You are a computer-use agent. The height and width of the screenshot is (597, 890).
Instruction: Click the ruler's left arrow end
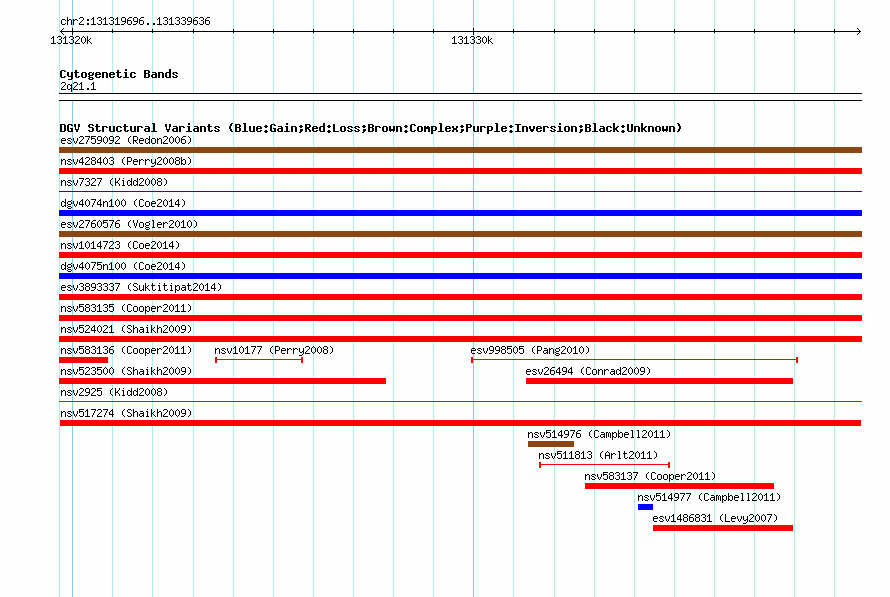click(x=62, y=31)
